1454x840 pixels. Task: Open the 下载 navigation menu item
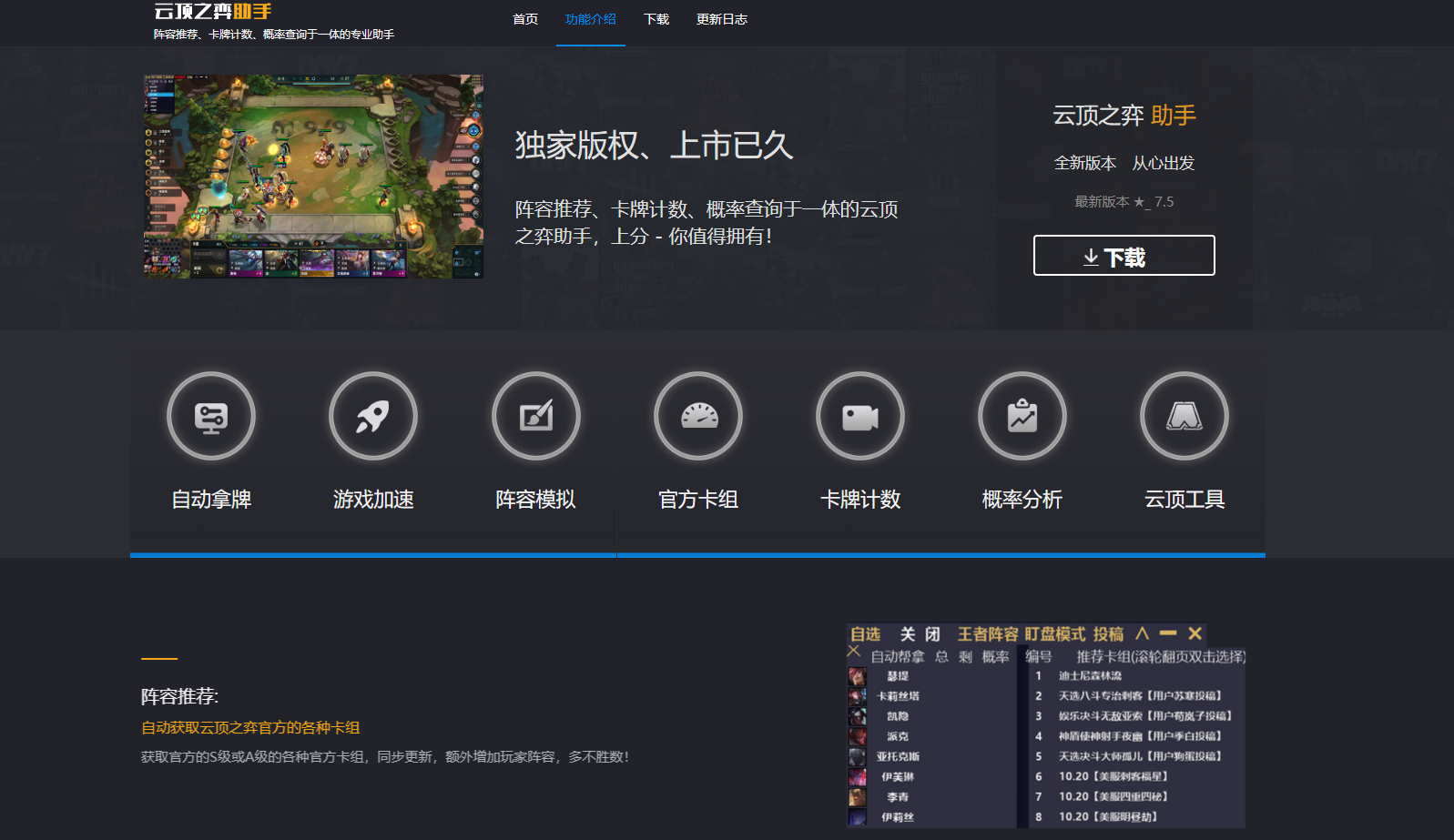pyautogui.click(x=656, y=19)
